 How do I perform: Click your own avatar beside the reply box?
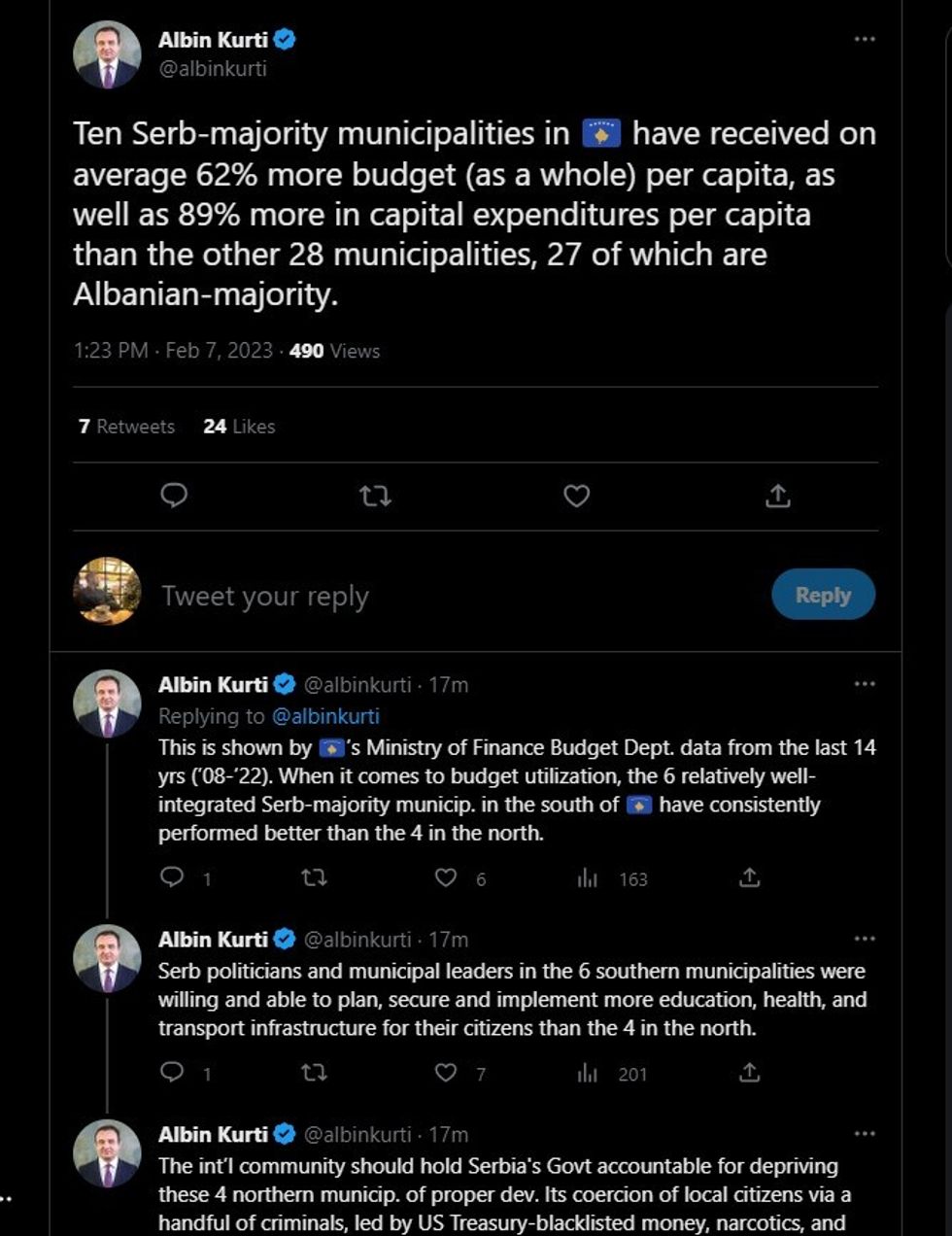107,591
